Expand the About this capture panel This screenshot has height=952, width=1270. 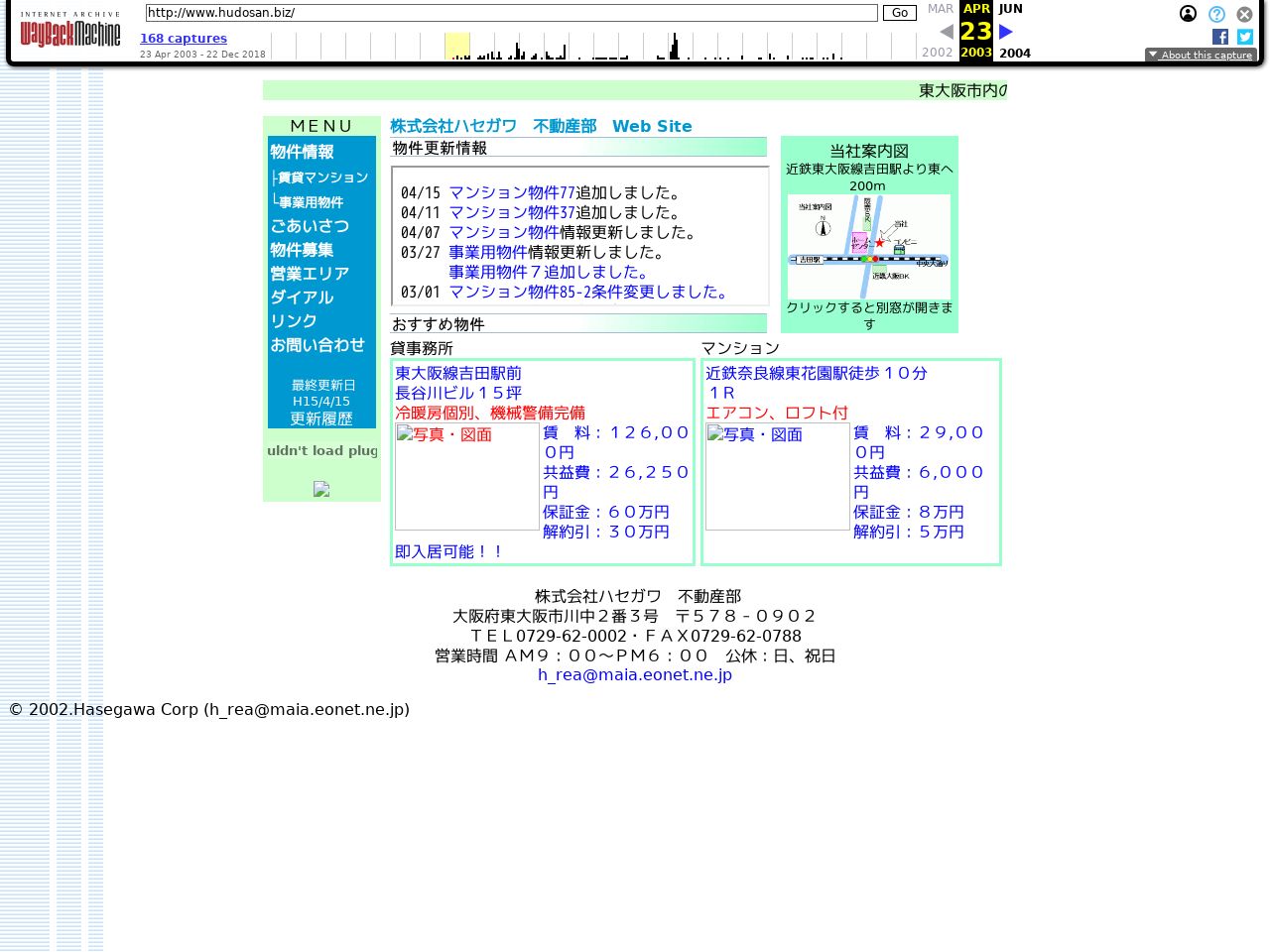point(1201,56)
